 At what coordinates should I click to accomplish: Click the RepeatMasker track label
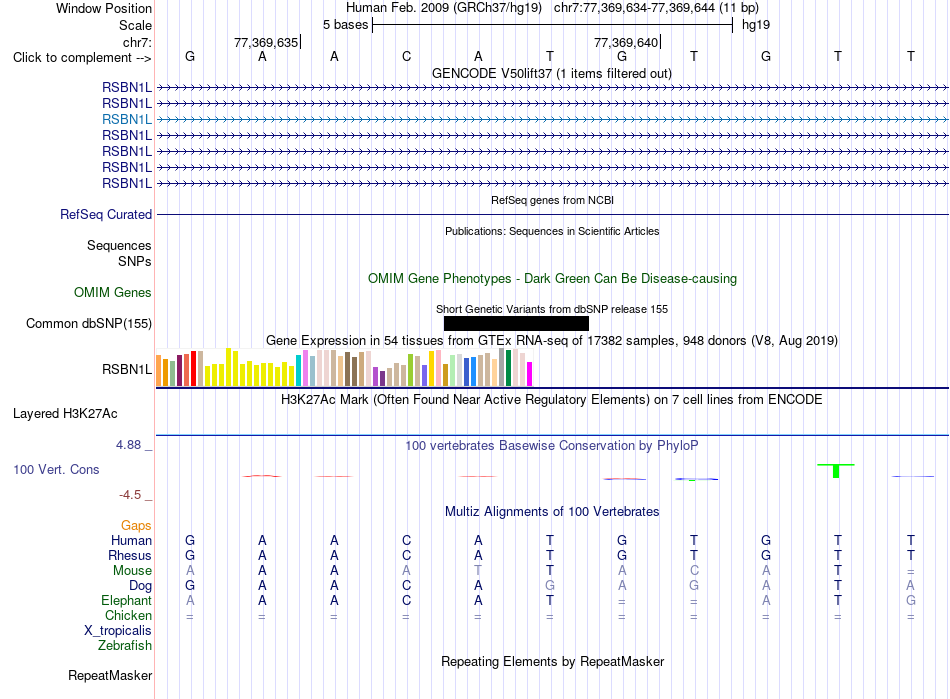click(x=110, y=675)
